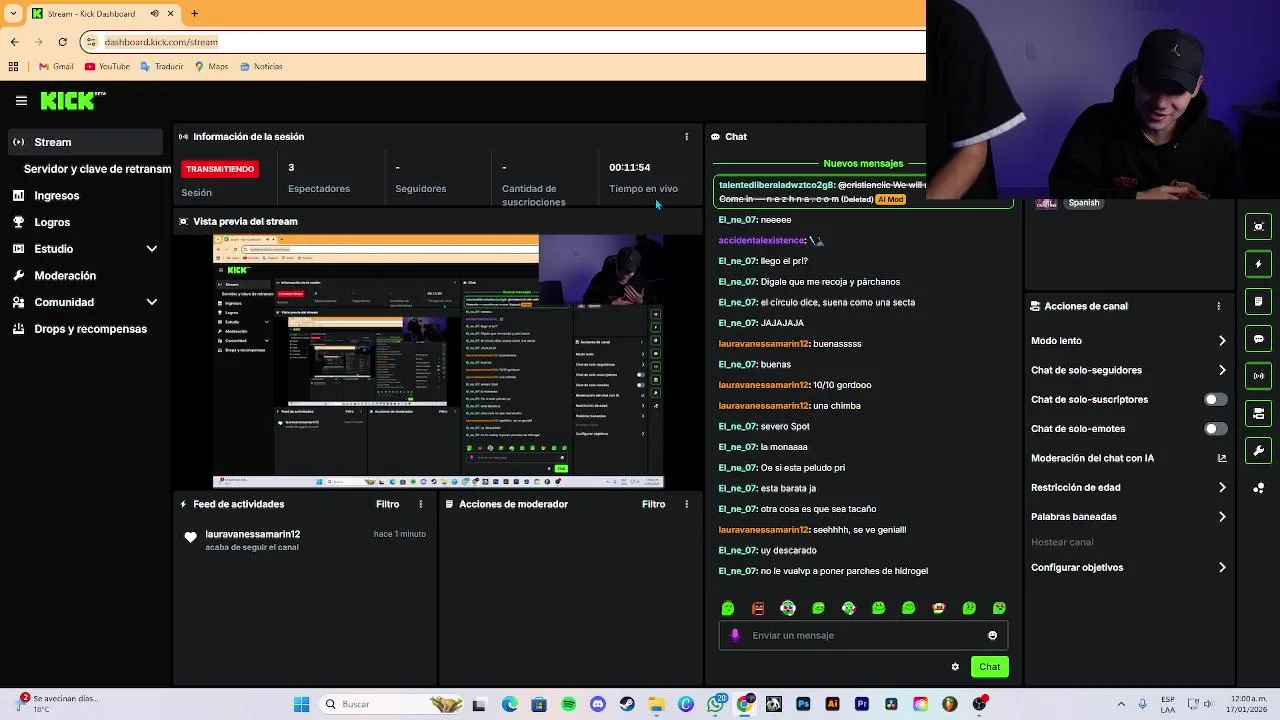Open Photoshop from the taskbar
This screenshot has height=720, width=1280.
(x=803, y=704)
